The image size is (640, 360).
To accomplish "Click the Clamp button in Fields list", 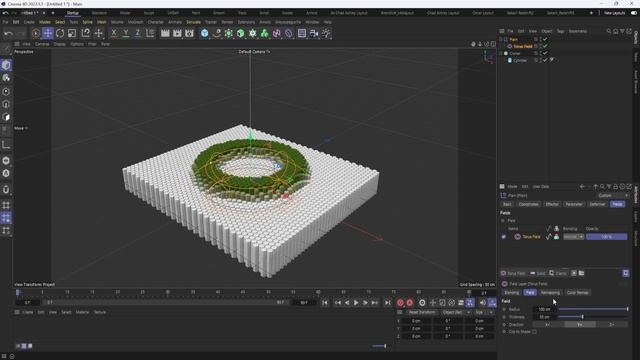I will [x=558, y=273].
